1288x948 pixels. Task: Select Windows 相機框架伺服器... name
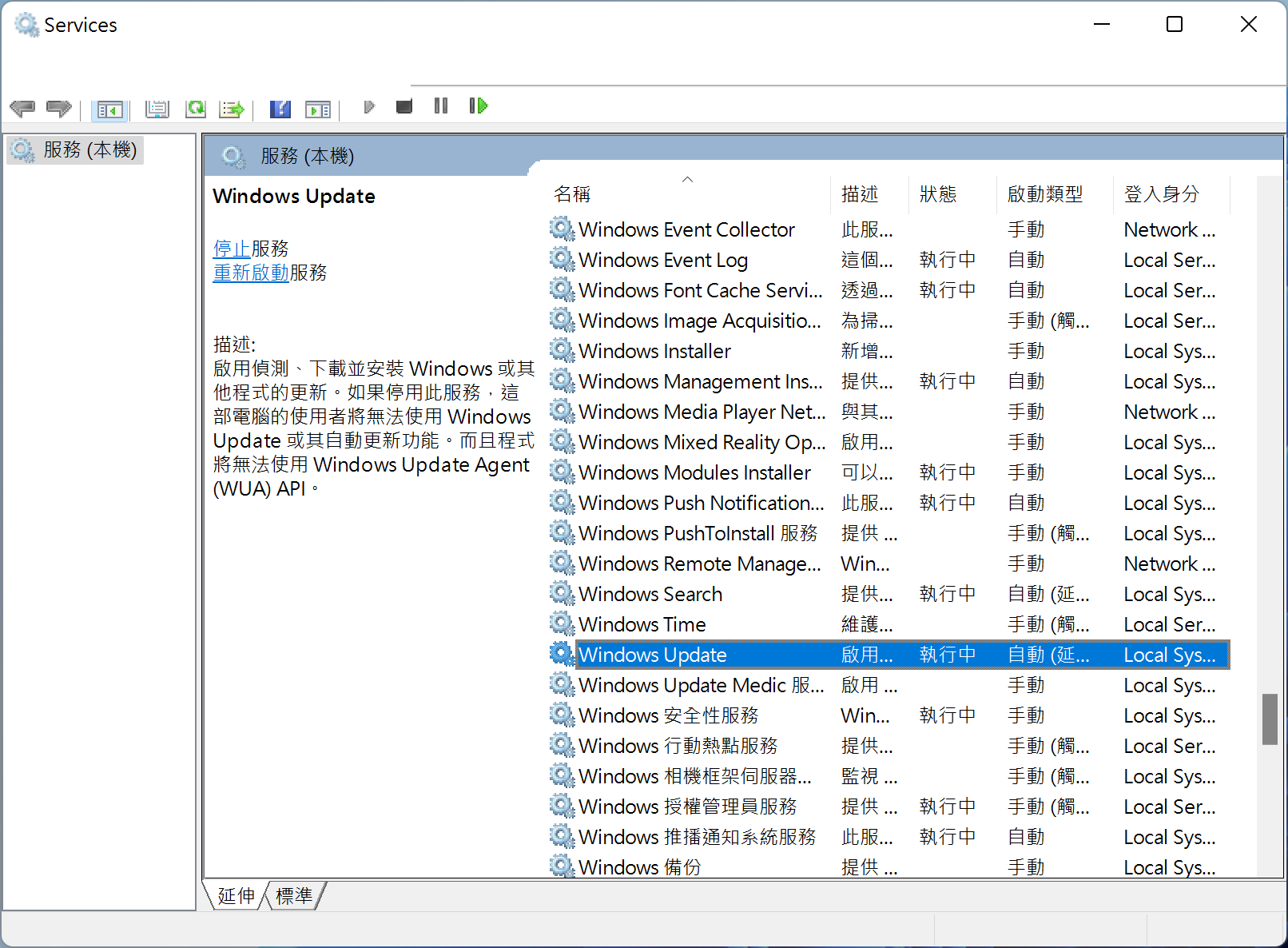click(695, 776)
